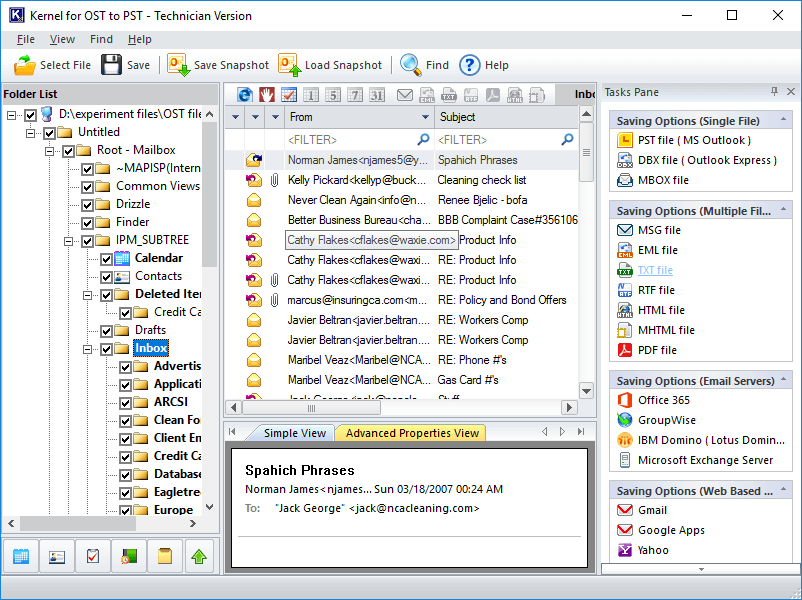Toggle the Drizzle folder checkbox
The width and height of the screenshot is (802, 600).
point(87,205)
